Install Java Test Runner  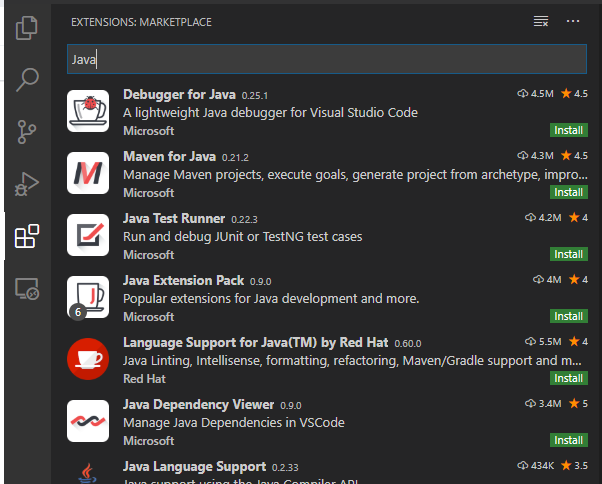tap(569, 254)
